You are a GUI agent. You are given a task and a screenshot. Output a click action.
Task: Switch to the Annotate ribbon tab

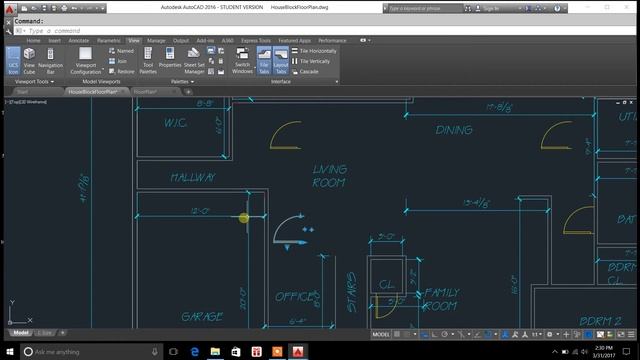(78, 40)
